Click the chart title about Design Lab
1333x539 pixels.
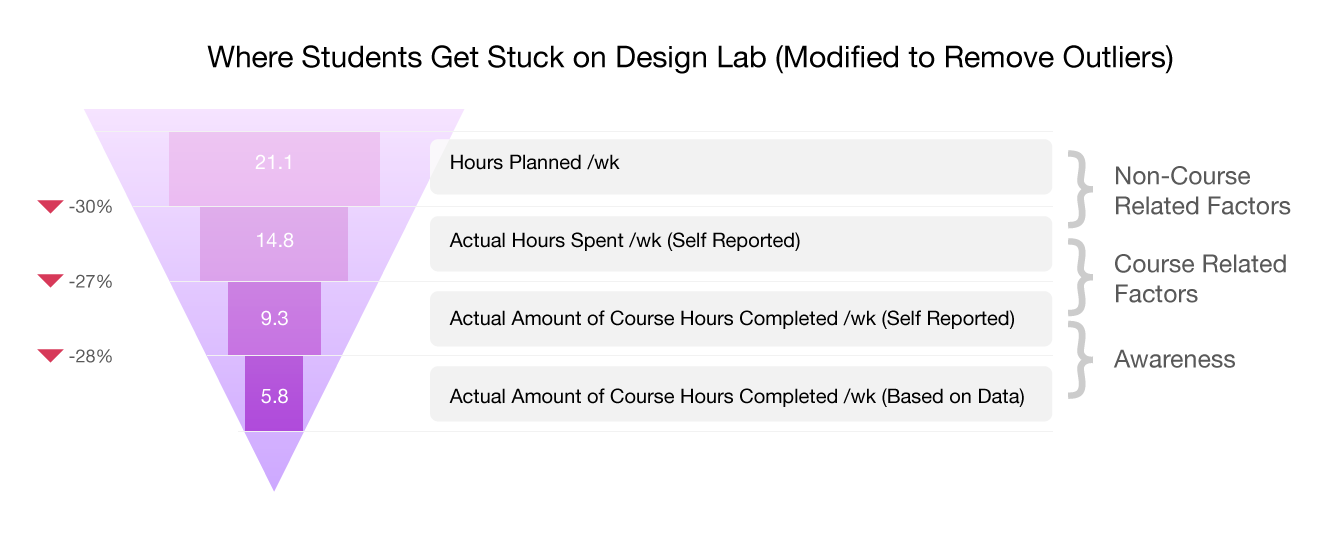(689, 57)
